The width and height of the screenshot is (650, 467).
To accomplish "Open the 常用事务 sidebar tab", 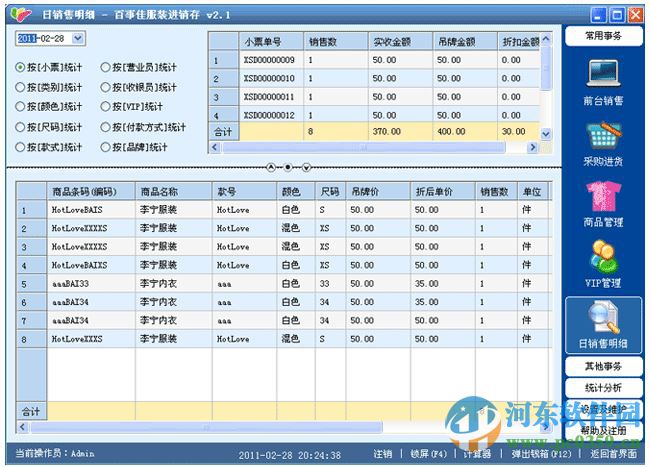I will coord(604,36).
